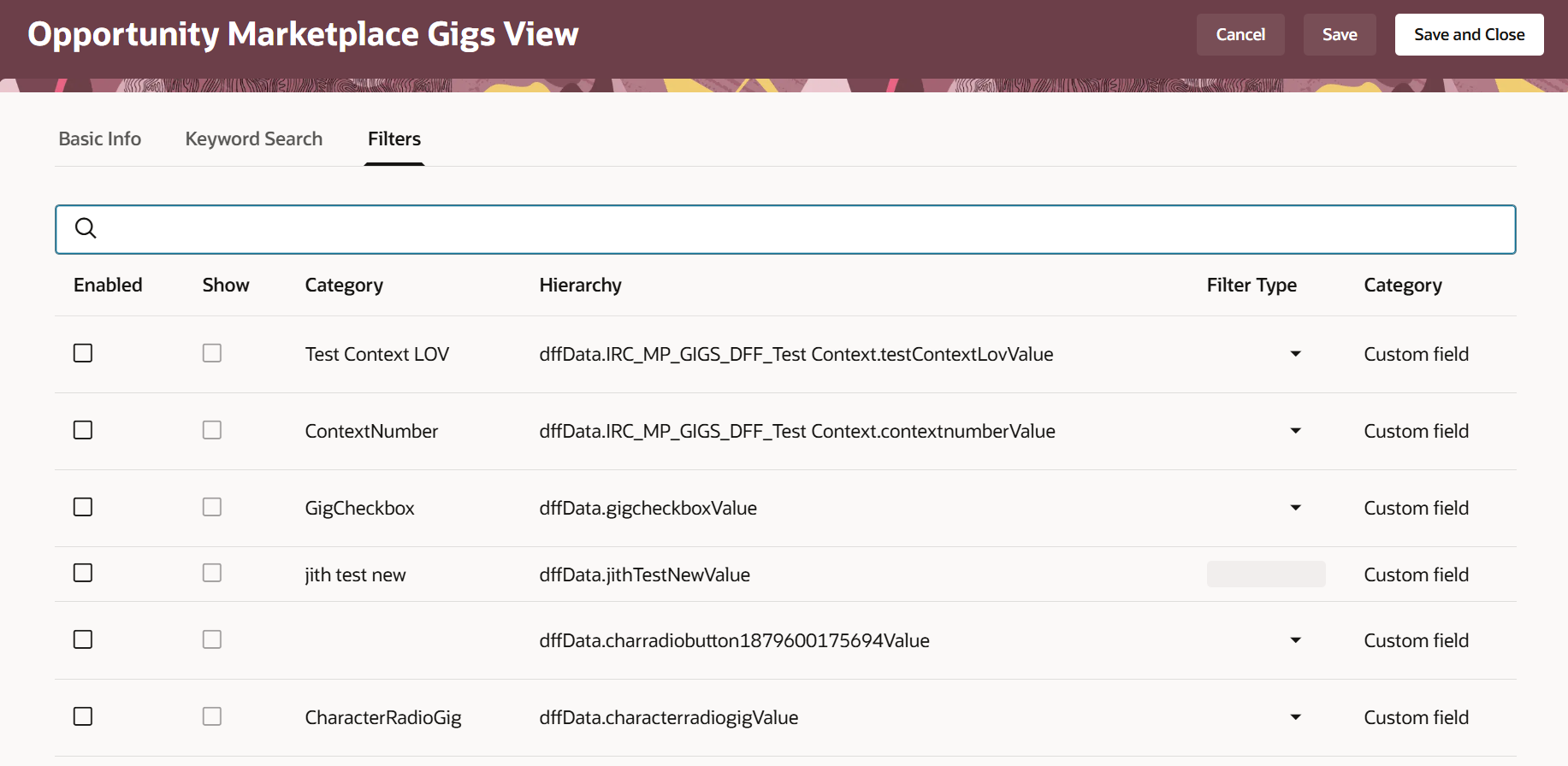The height and width of the screenshot is (766, 1568).
Task: Open Filter Type dropdown for charradiobutton1879600175694Value
Action: tap(1295, 640)
